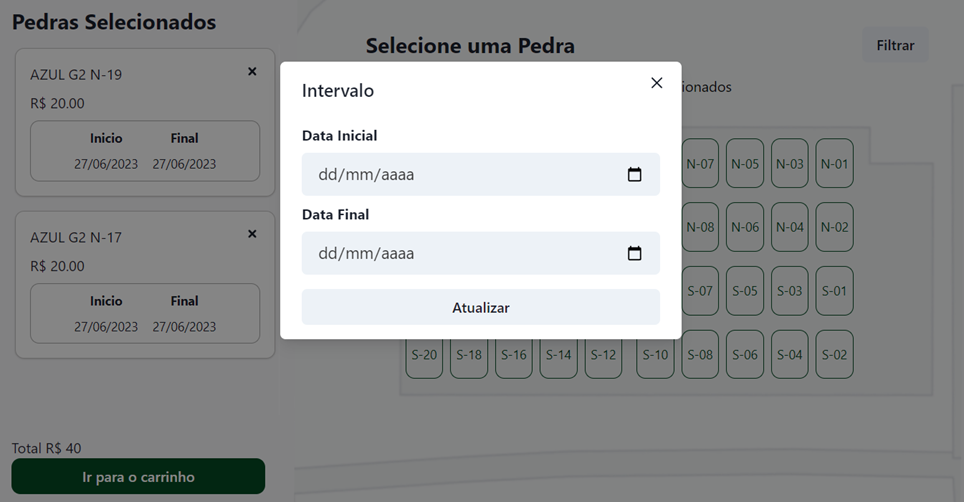Click AZUL G2 N-17 date range box

click(x=145, y=314)
